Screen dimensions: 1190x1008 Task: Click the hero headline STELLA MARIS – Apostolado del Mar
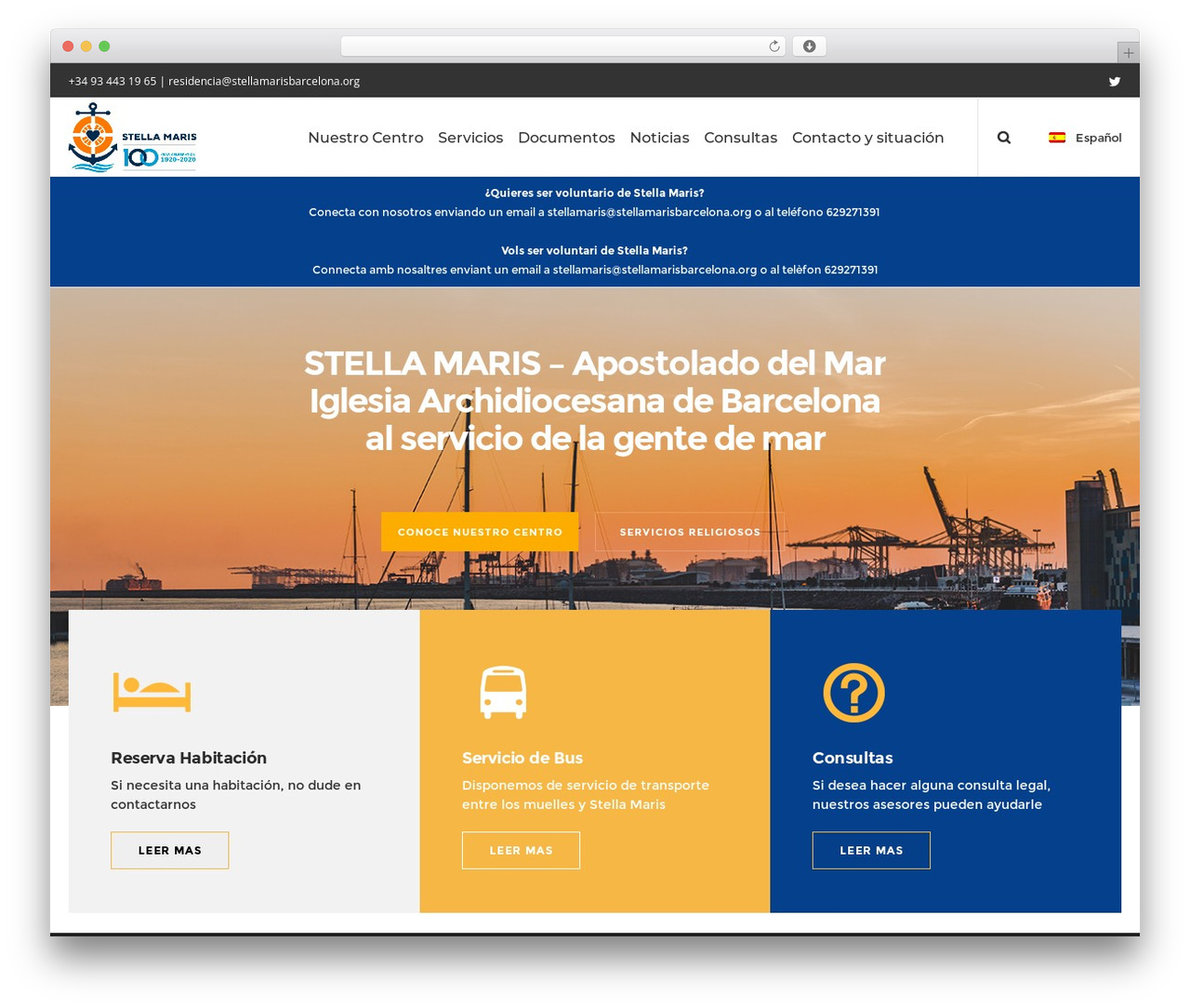point(595,364)
